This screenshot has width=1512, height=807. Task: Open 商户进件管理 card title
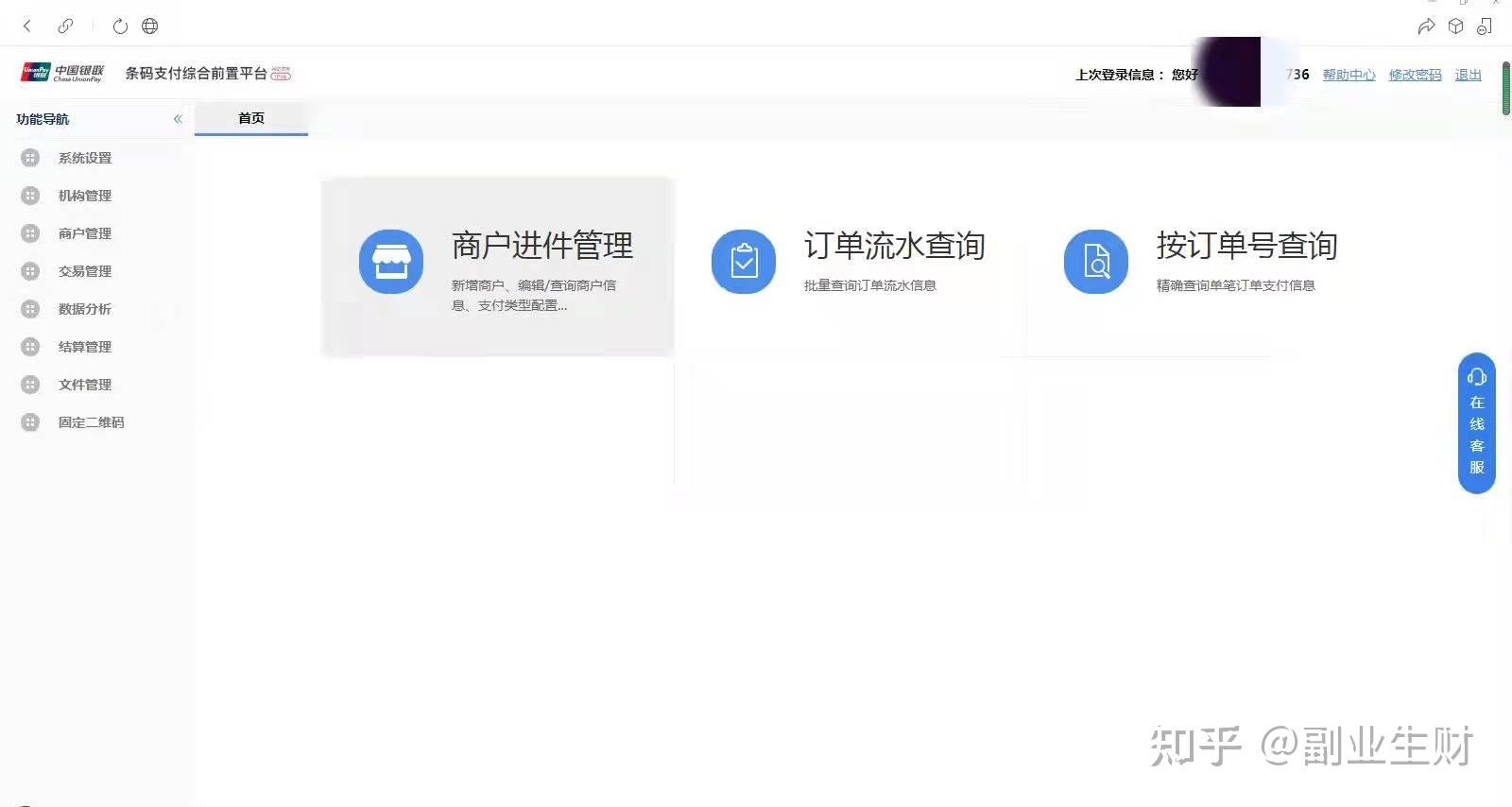click(x=542, y=246)
